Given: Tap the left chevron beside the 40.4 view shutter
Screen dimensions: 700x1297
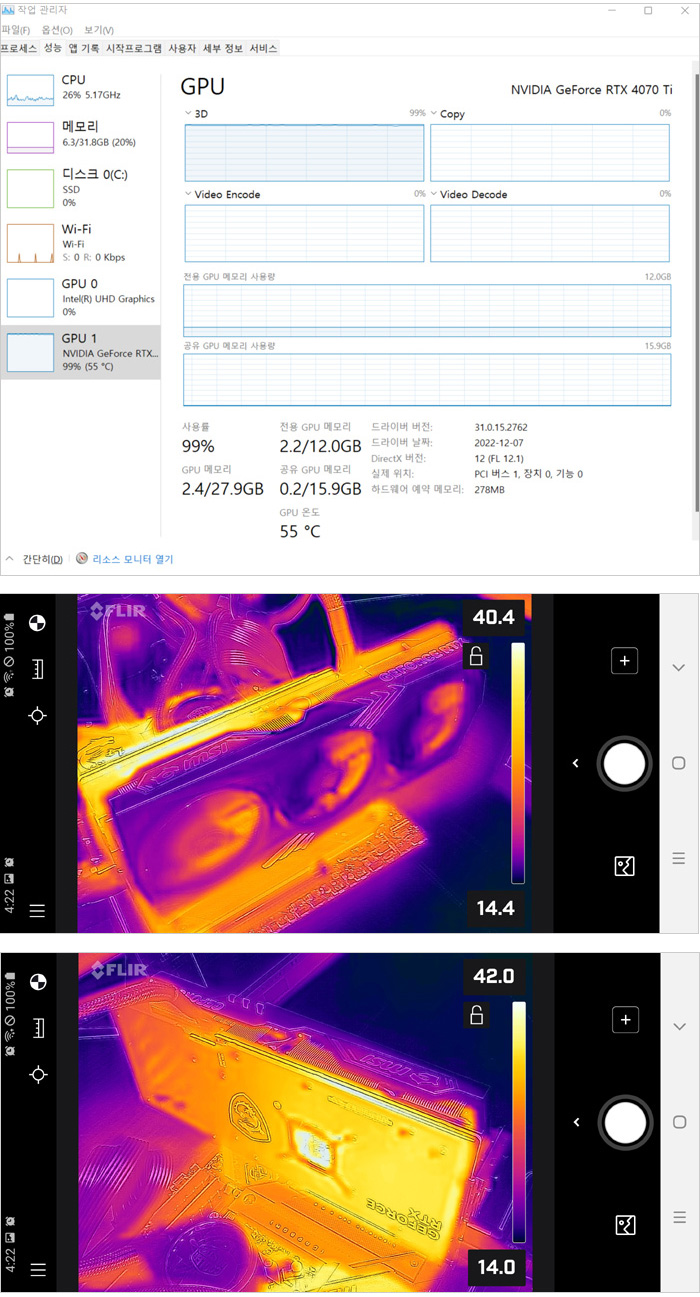Looking at the screenshot, I should [576, 764].
